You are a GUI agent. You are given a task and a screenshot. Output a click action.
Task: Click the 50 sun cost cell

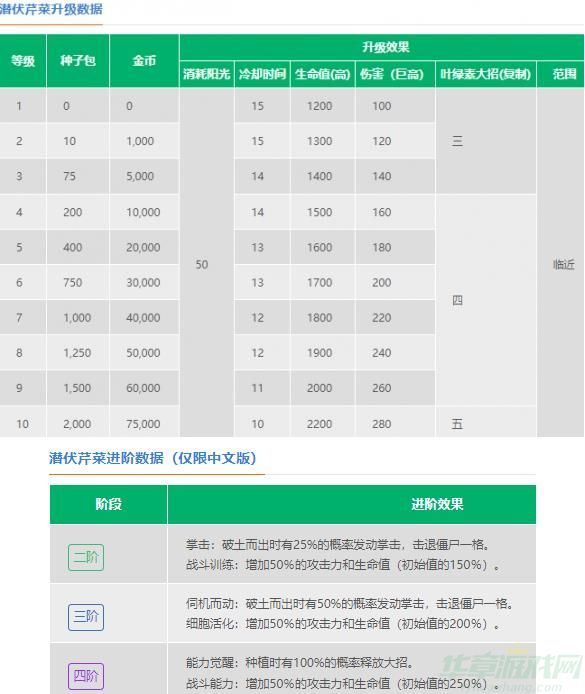(202, 265)
